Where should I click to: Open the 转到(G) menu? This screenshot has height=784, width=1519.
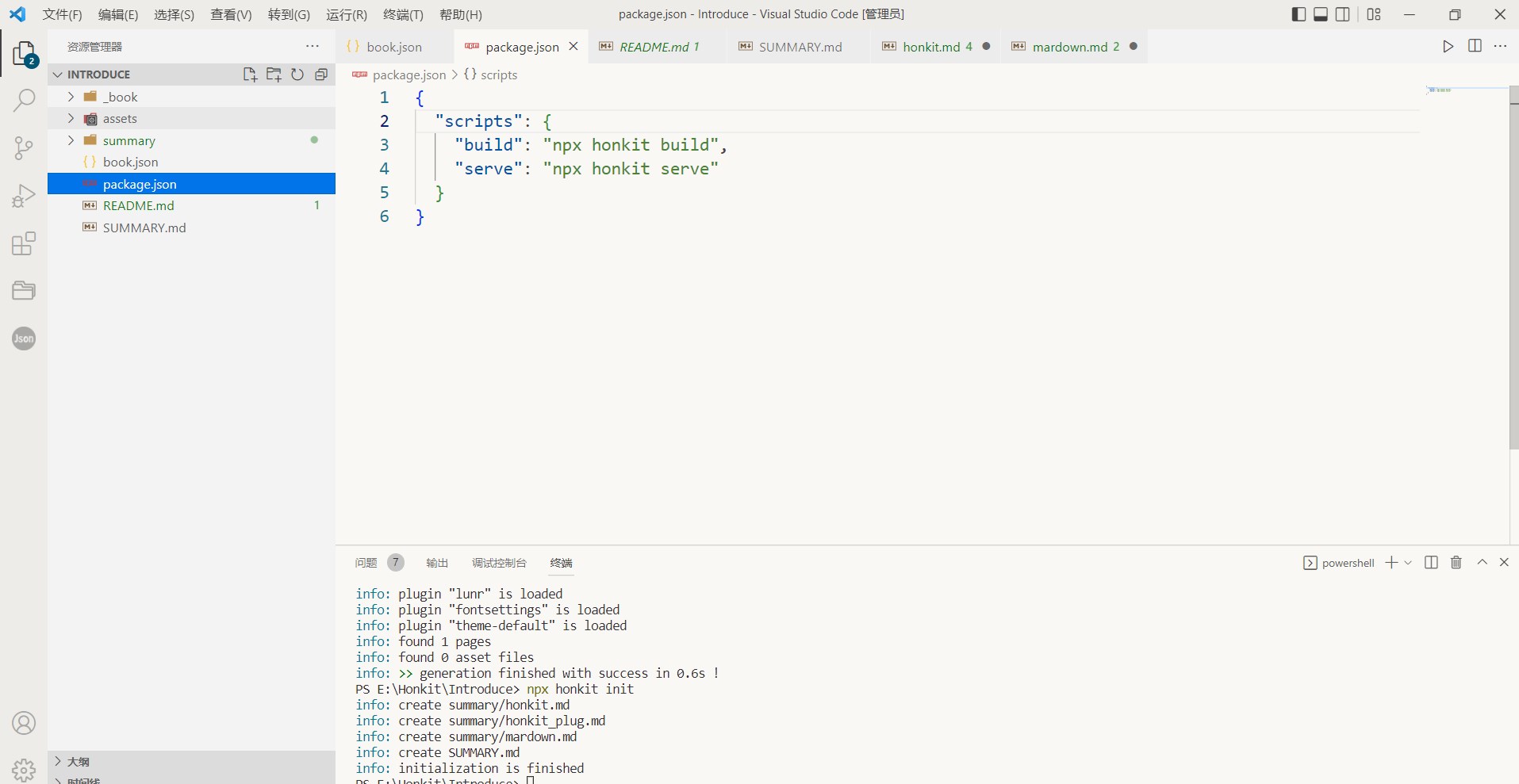(289, 14)
